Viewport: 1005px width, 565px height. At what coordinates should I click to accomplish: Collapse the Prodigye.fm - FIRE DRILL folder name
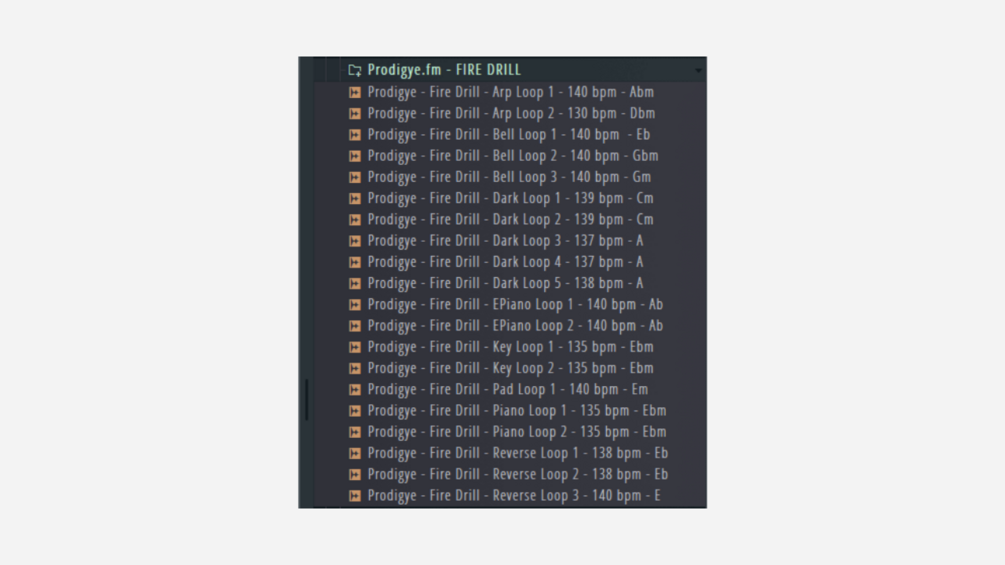tap(444, 70)
